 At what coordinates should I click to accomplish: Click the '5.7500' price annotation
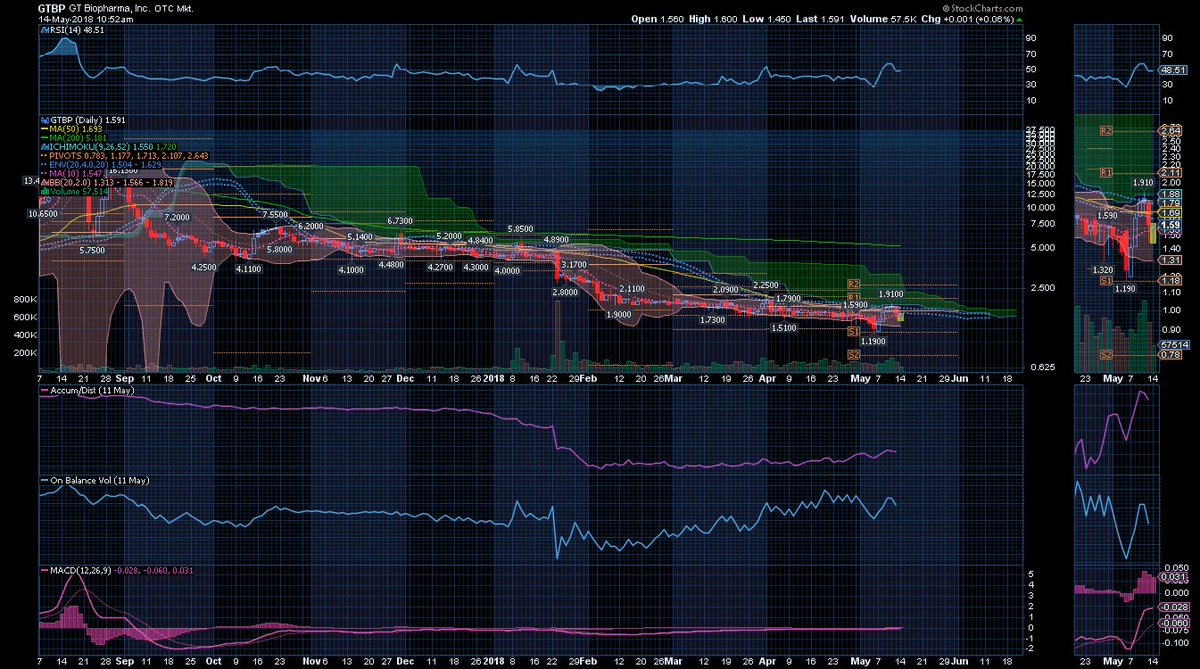pyautogui.click(x=90, y=252)
